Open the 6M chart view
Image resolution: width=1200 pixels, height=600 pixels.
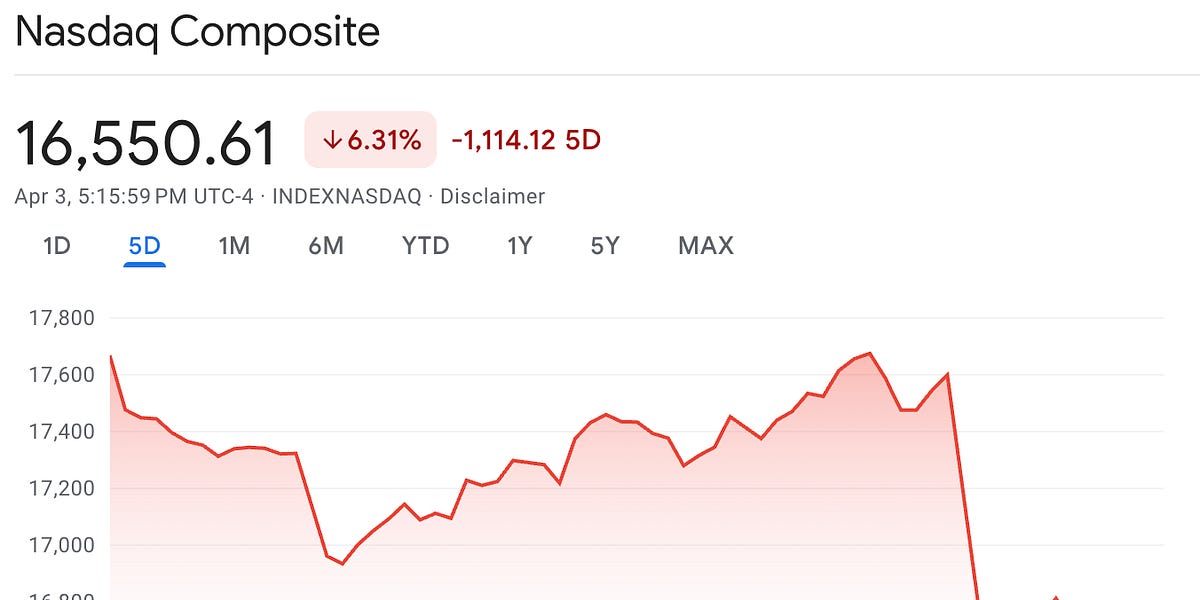point(326,246)
